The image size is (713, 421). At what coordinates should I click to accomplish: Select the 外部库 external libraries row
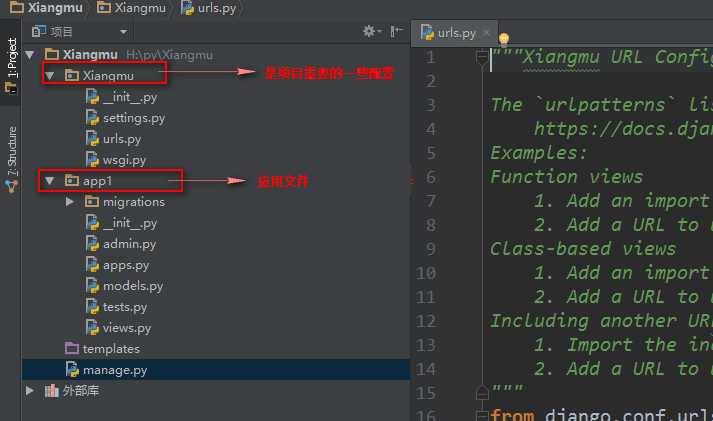pyautogui.click(x=216, y=391)
